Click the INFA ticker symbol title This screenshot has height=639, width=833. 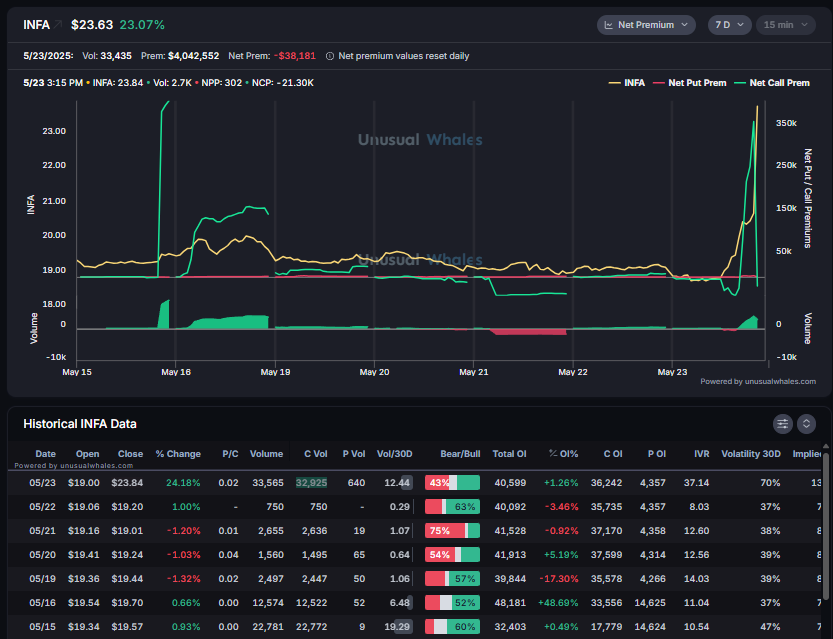pos(36,25)
